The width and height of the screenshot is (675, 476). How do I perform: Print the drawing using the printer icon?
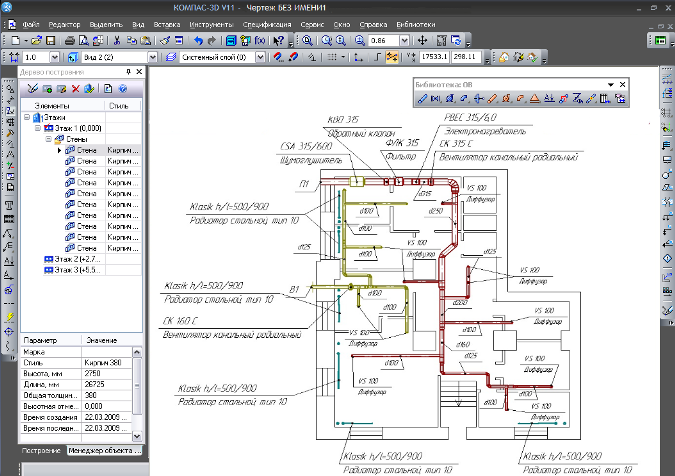click(x=70, y=40)
